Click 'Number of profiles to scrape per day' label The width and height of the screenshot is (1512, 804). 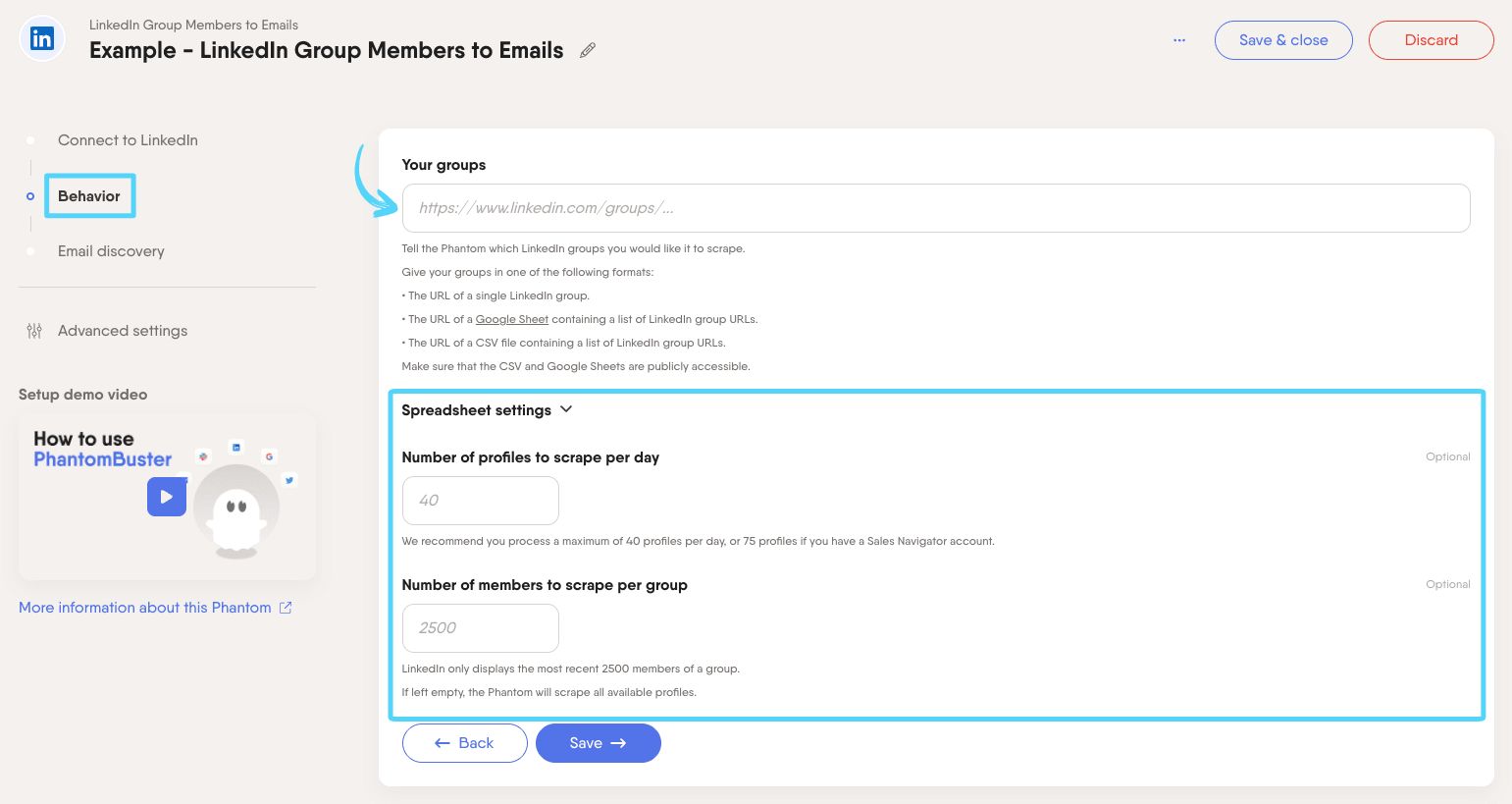click(x=531, y=457)
